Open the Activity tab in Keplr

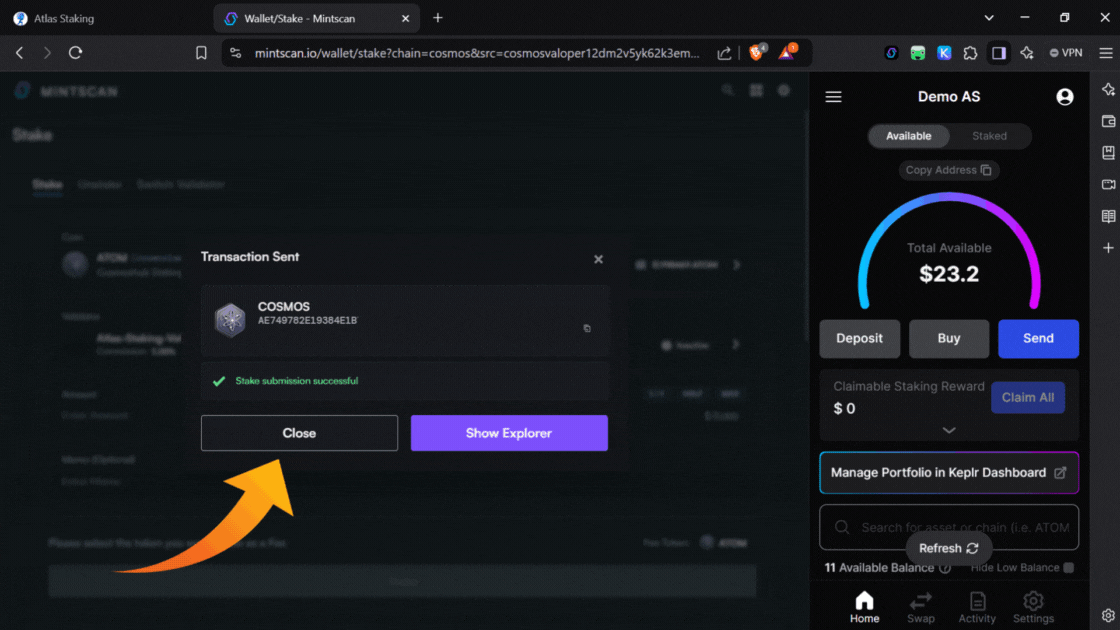coord(977,606)
